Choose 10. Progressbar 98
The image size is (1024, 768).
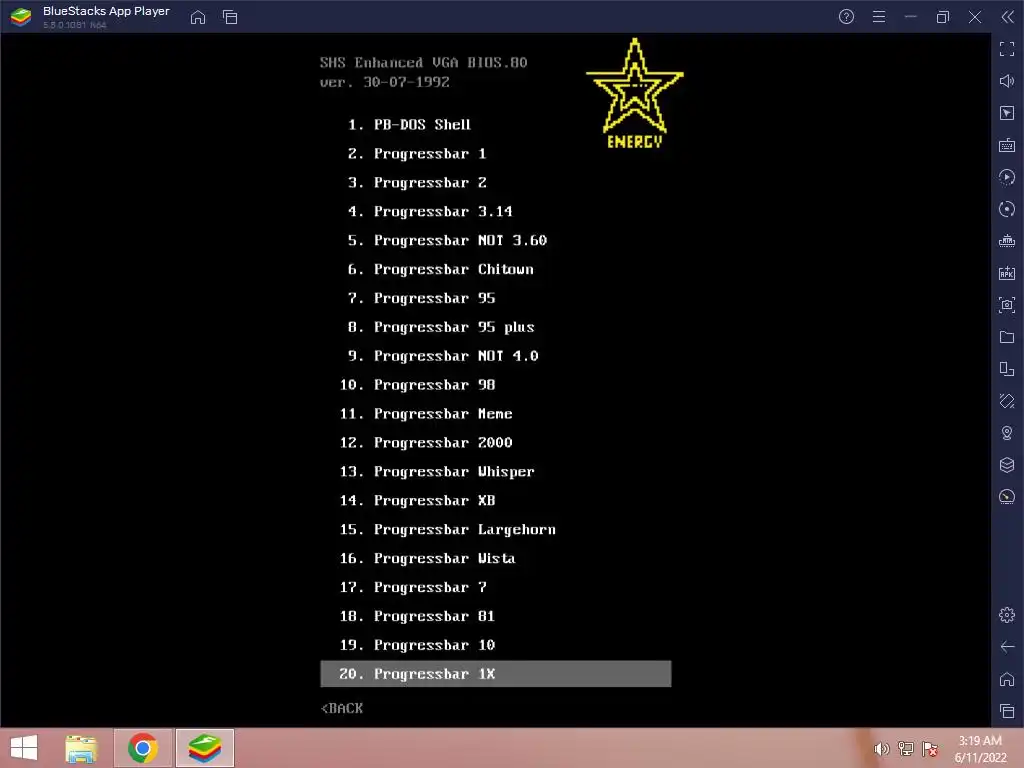tap(417, 385)
